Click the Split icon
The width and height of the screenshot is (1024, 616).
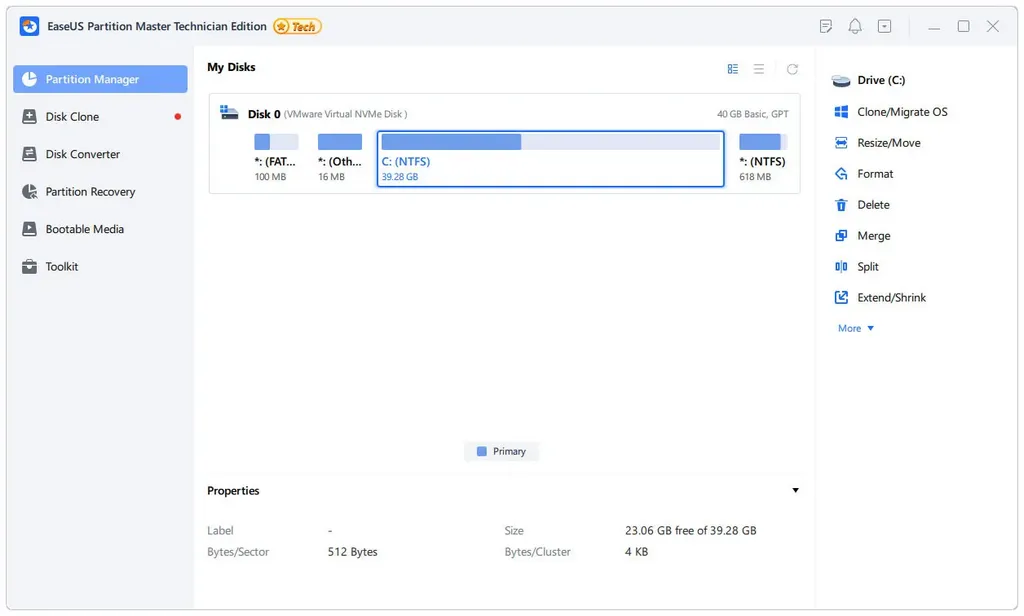click(x=841, y=267)
